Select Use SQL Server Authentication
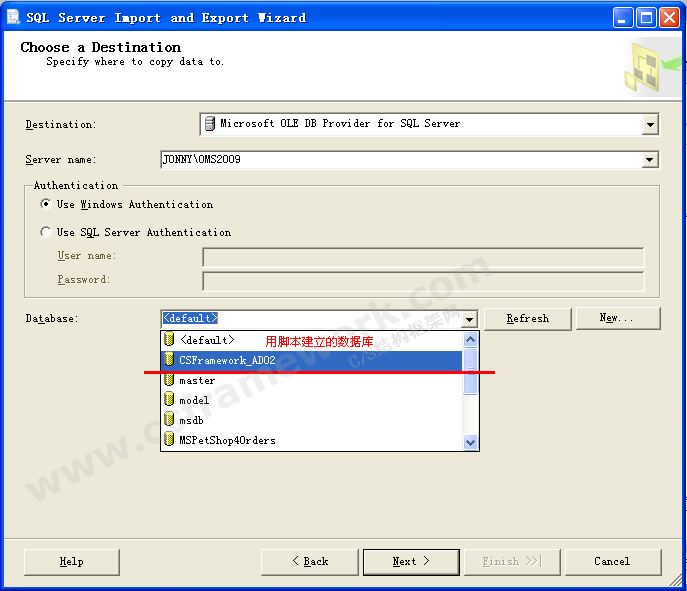 45,232
